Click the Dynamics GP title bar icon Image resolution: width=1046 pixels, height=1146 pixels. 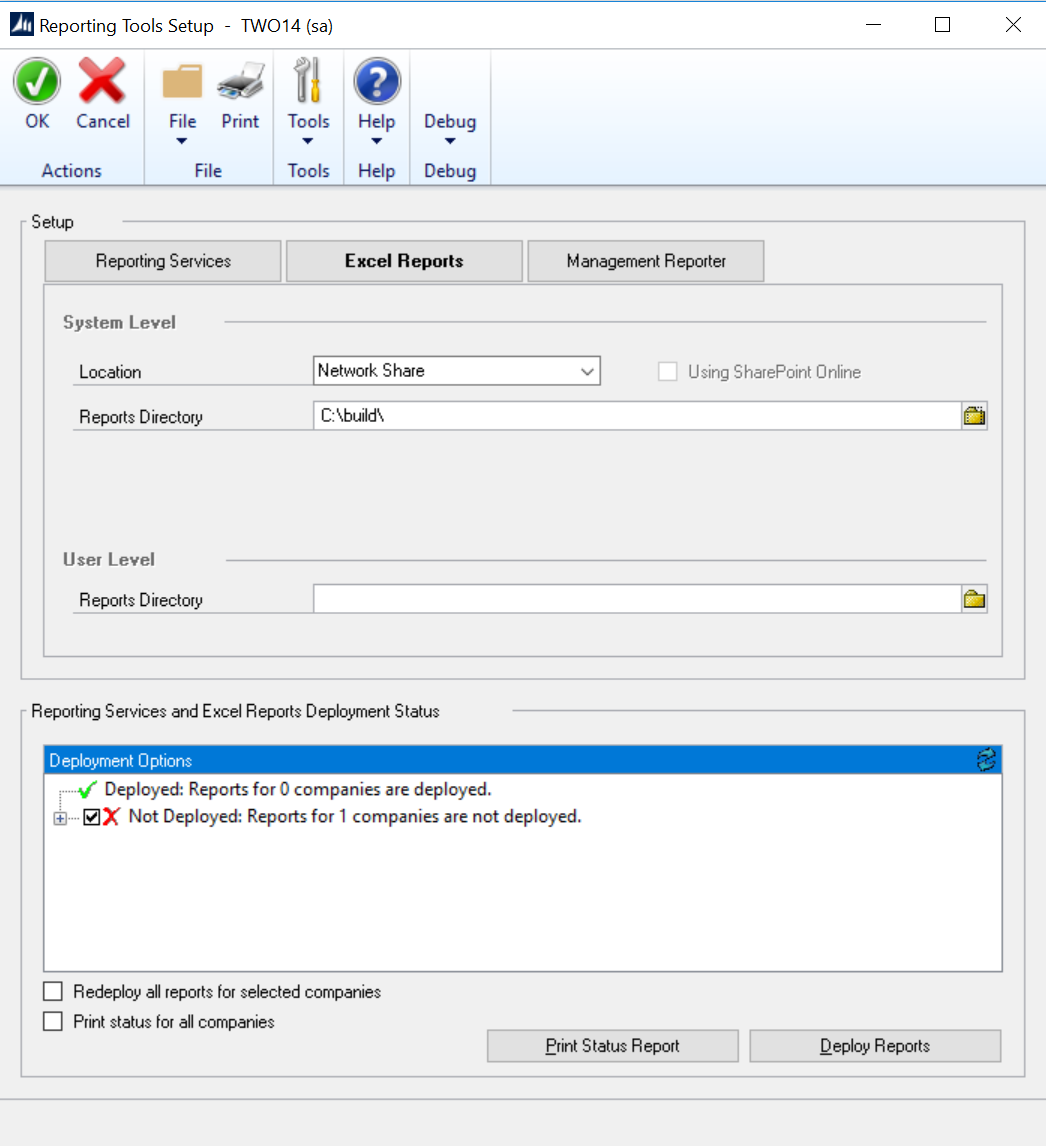(x=21, y=25)
